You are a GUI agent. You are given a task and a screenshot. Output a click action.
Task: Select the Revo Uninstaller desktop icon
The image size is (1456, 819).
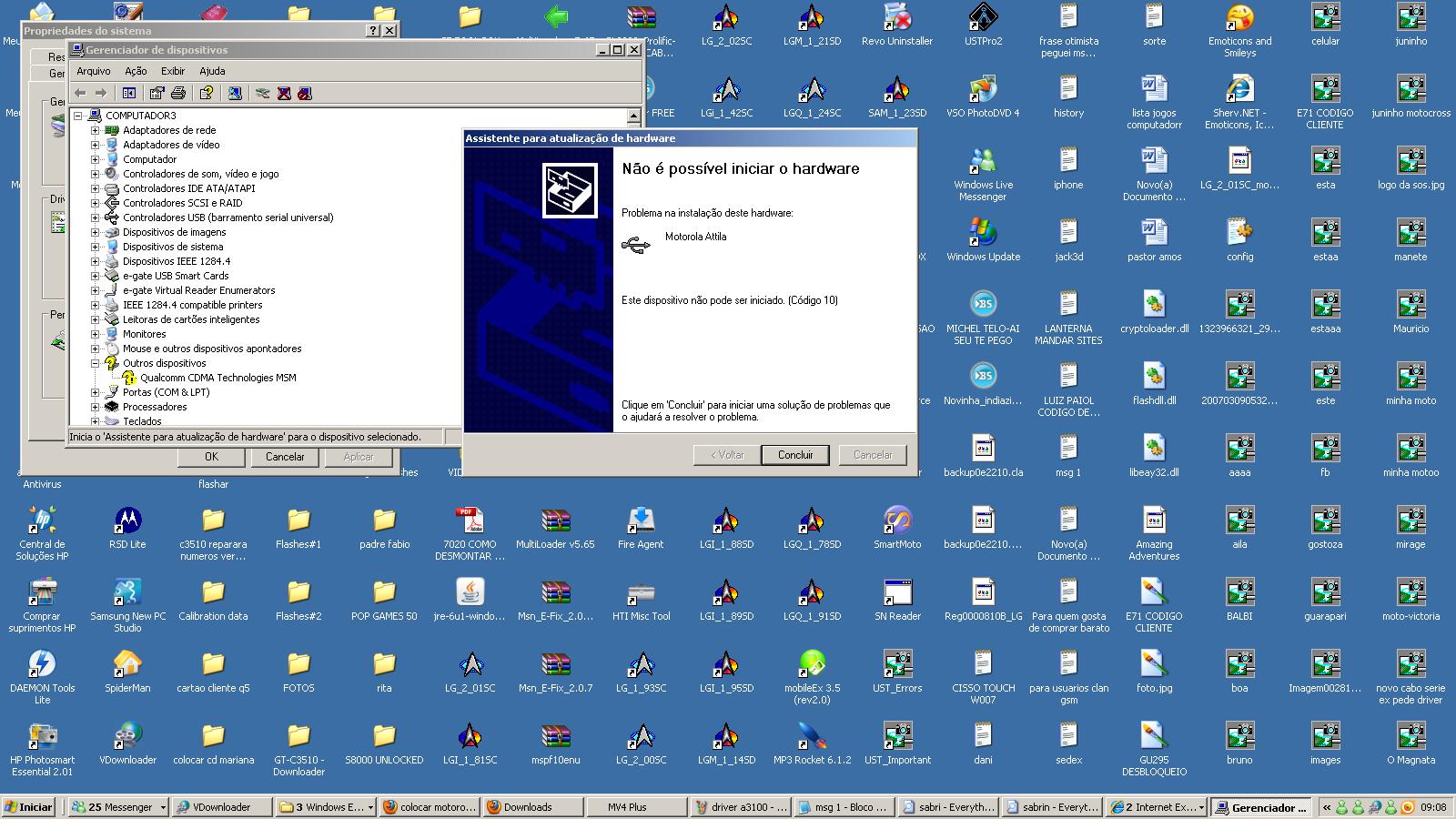tap(897, 25)
